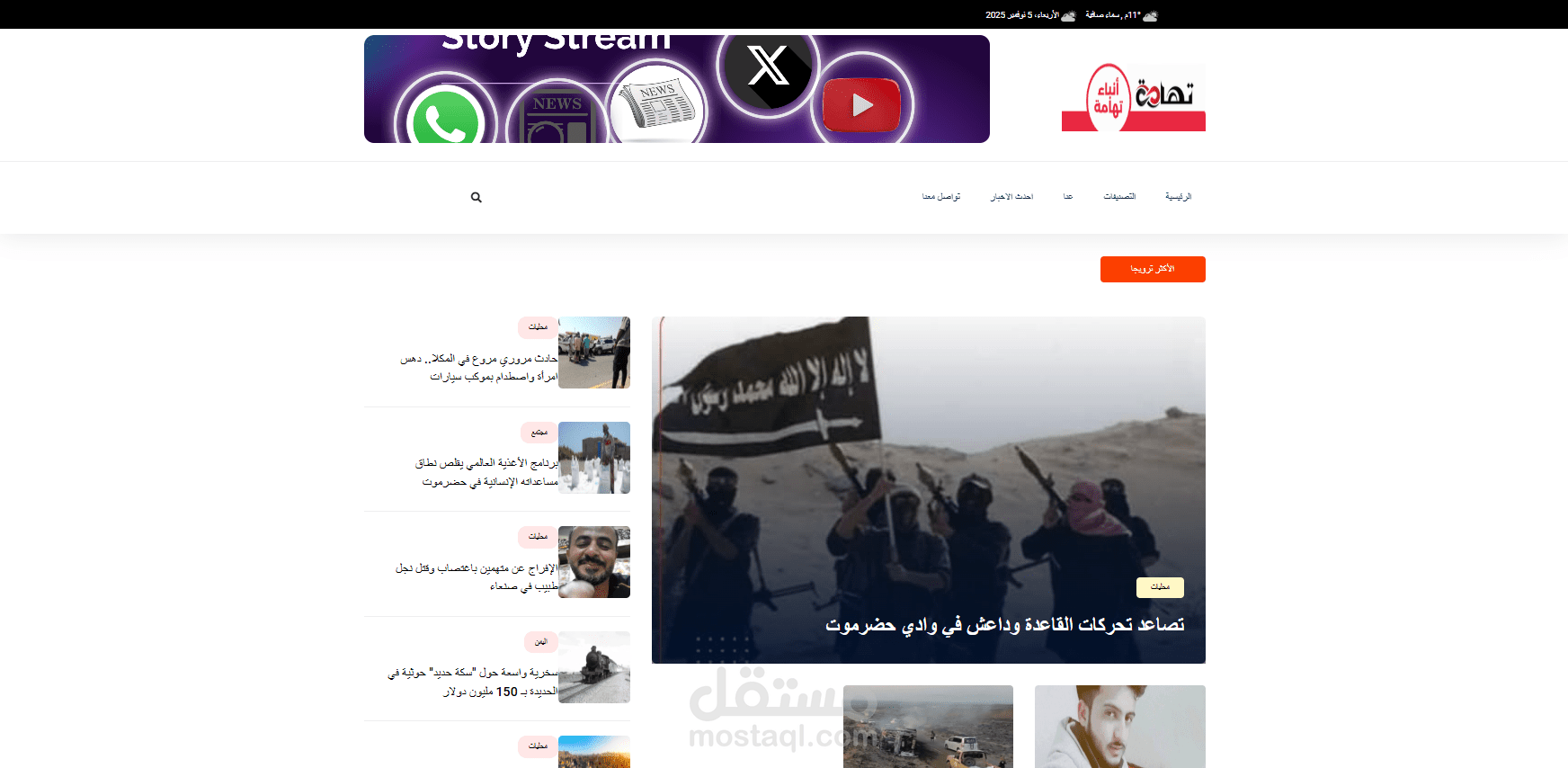Screen dimensions: 1568x768
Task: Click the محليات tag above the traffic accident story
Action: [538, 327]
